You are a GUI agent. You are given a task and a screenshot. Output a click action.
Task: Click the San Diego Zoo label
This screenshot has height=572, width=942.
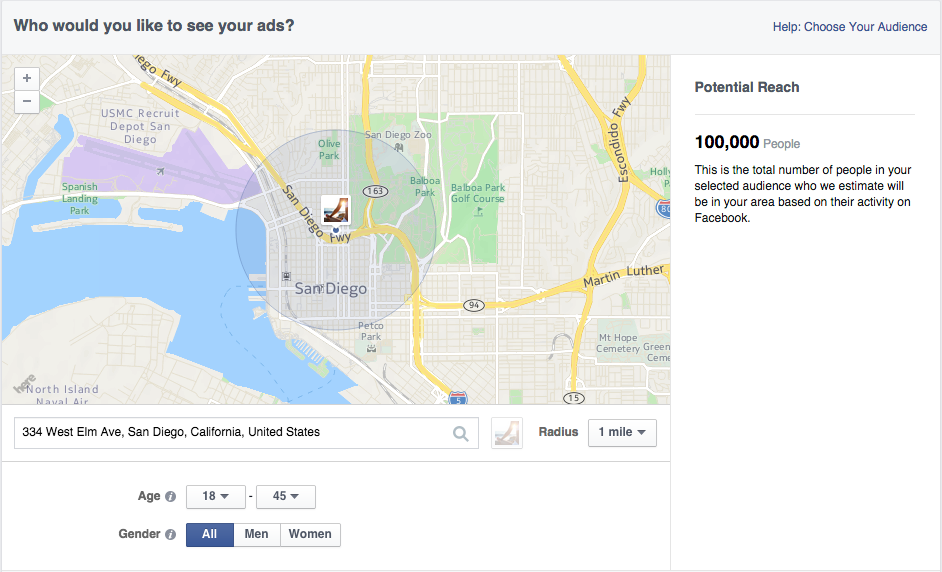pyautogui.click(x=398, y=135)
